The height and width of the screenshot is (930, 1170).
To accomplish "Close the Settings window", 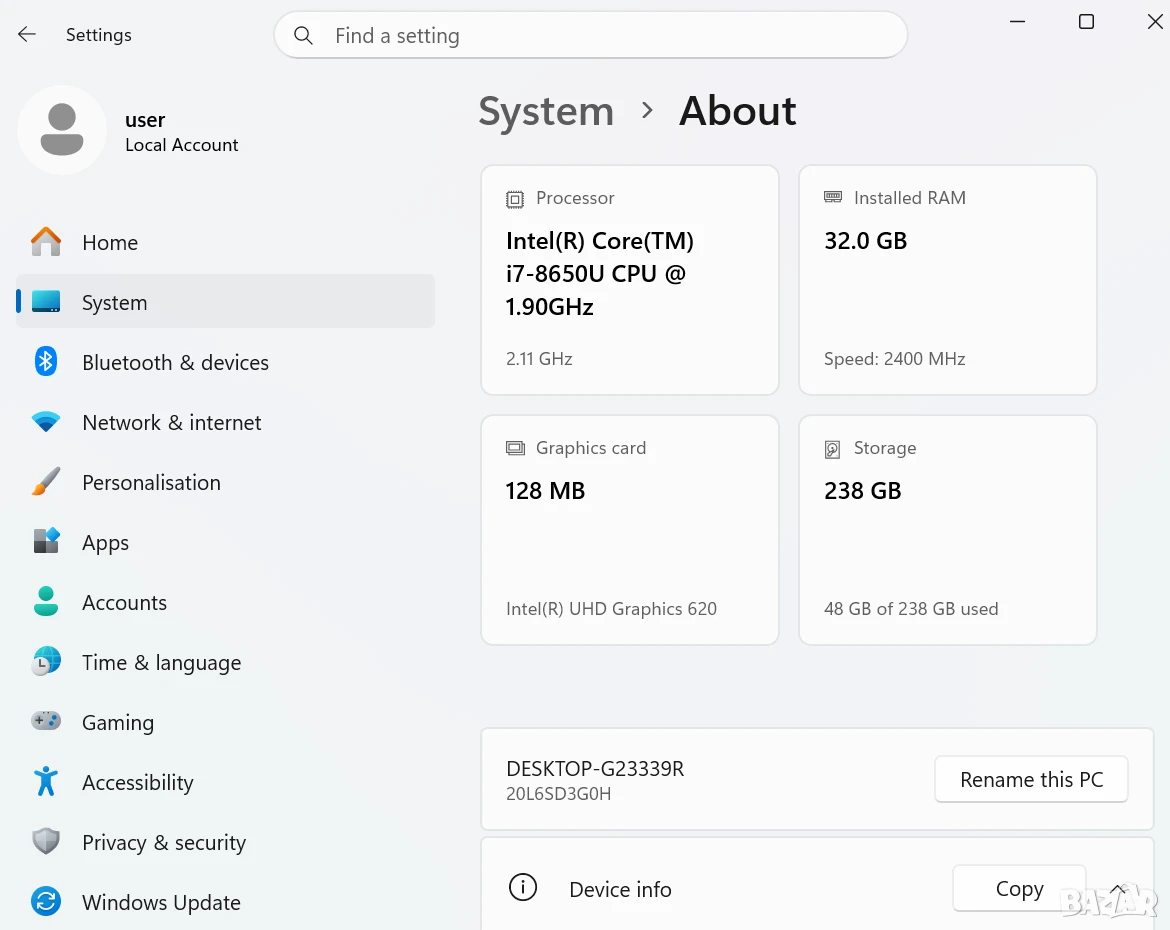I will pyautogui.click(x=1154, y=22).
